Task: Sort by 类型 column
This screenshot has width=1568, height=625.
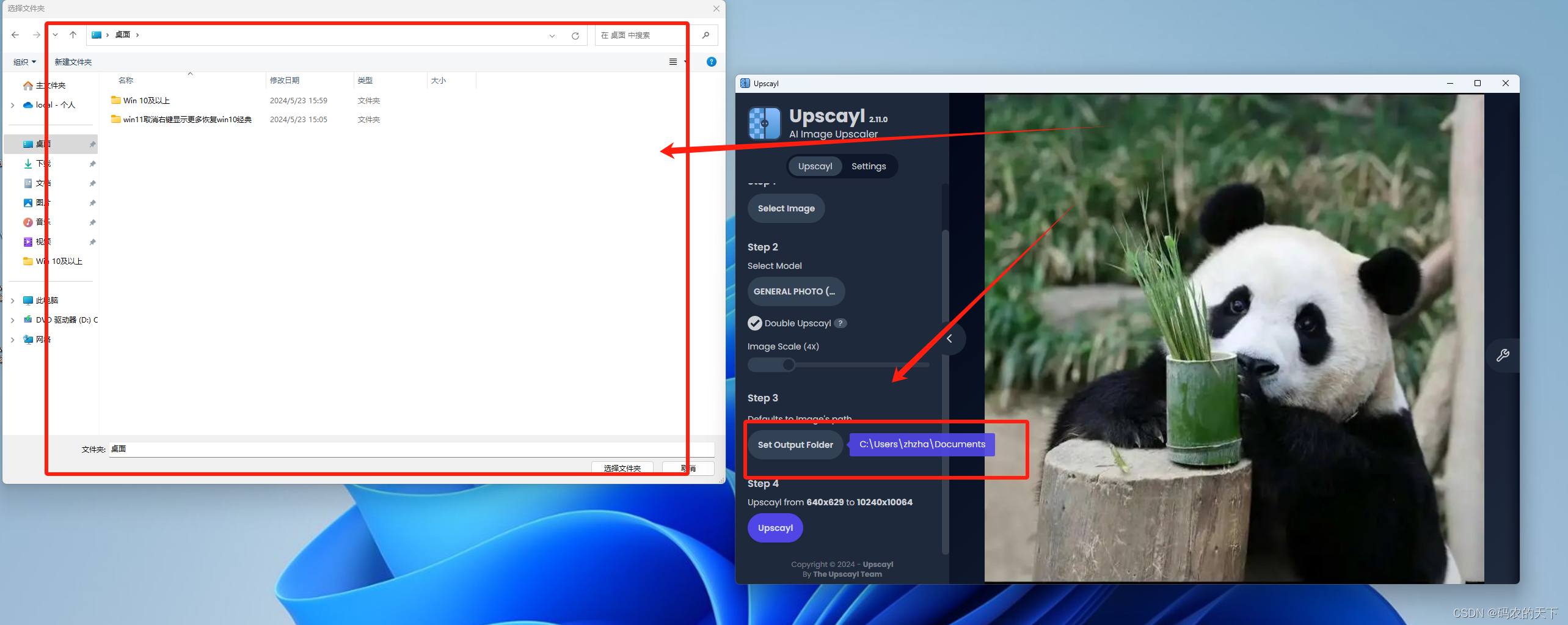Action: coord(365,80)
